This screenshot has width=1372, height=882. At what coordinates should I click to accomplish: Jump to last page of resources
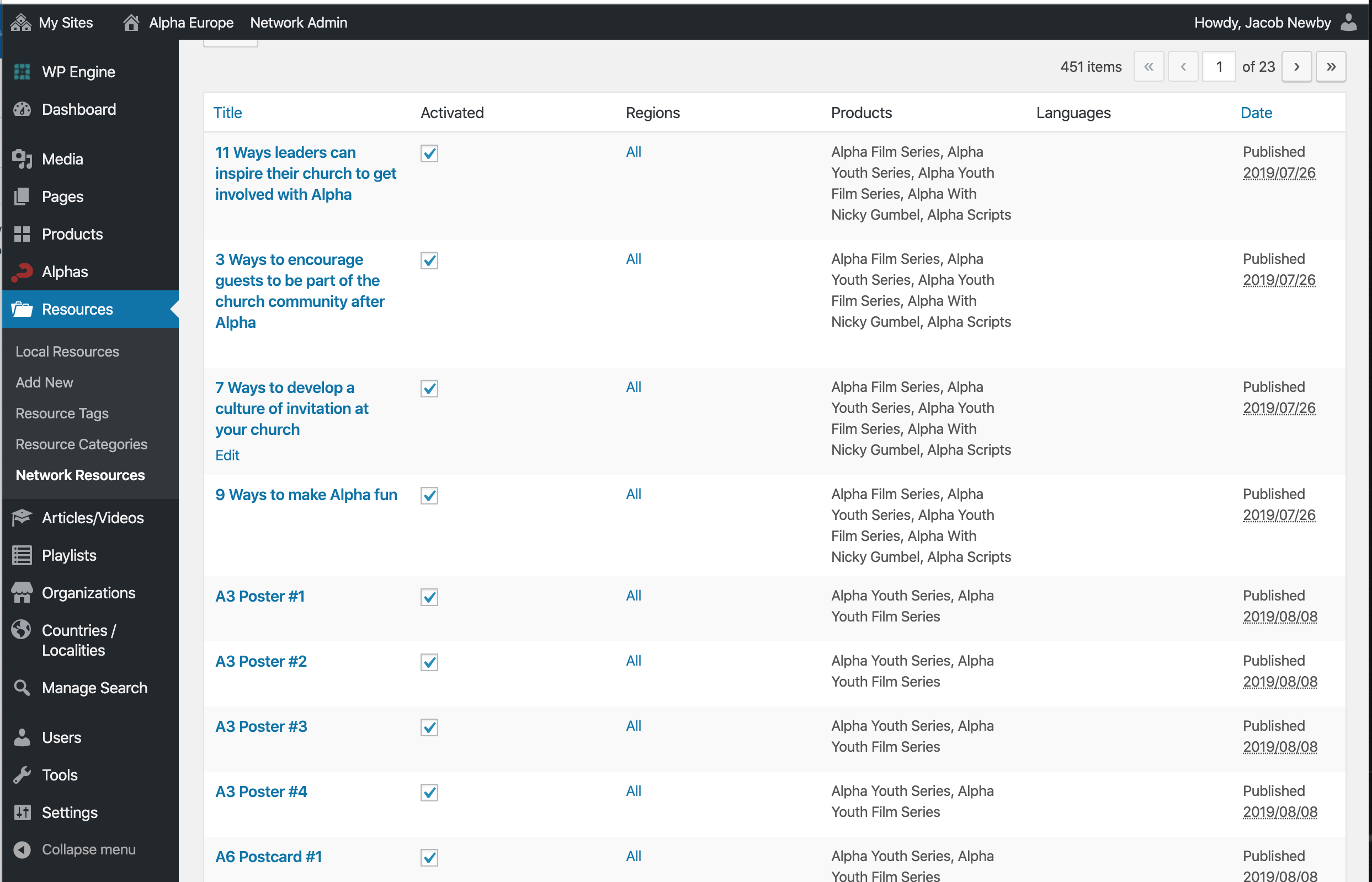[x=1331, y=67]
